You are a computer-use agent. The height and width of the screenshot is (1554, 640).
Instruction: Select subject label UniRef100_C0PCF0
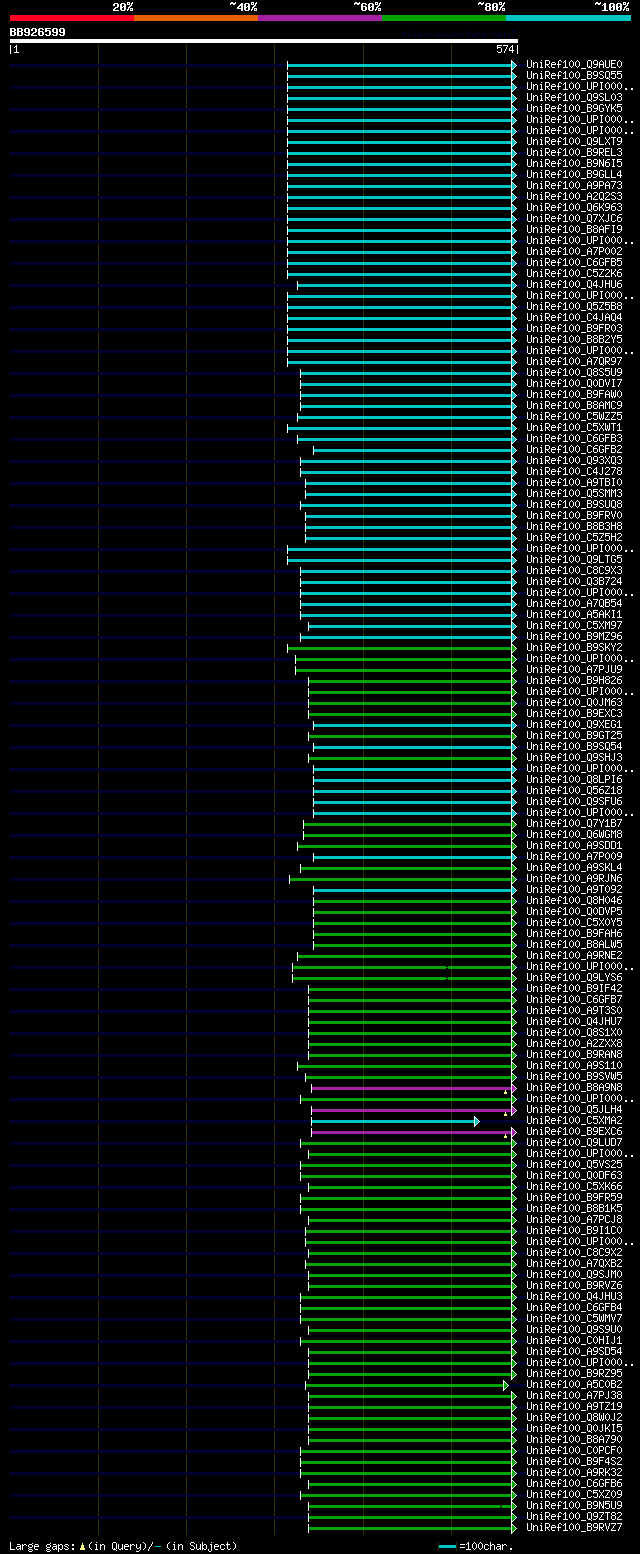(574, 1451)
